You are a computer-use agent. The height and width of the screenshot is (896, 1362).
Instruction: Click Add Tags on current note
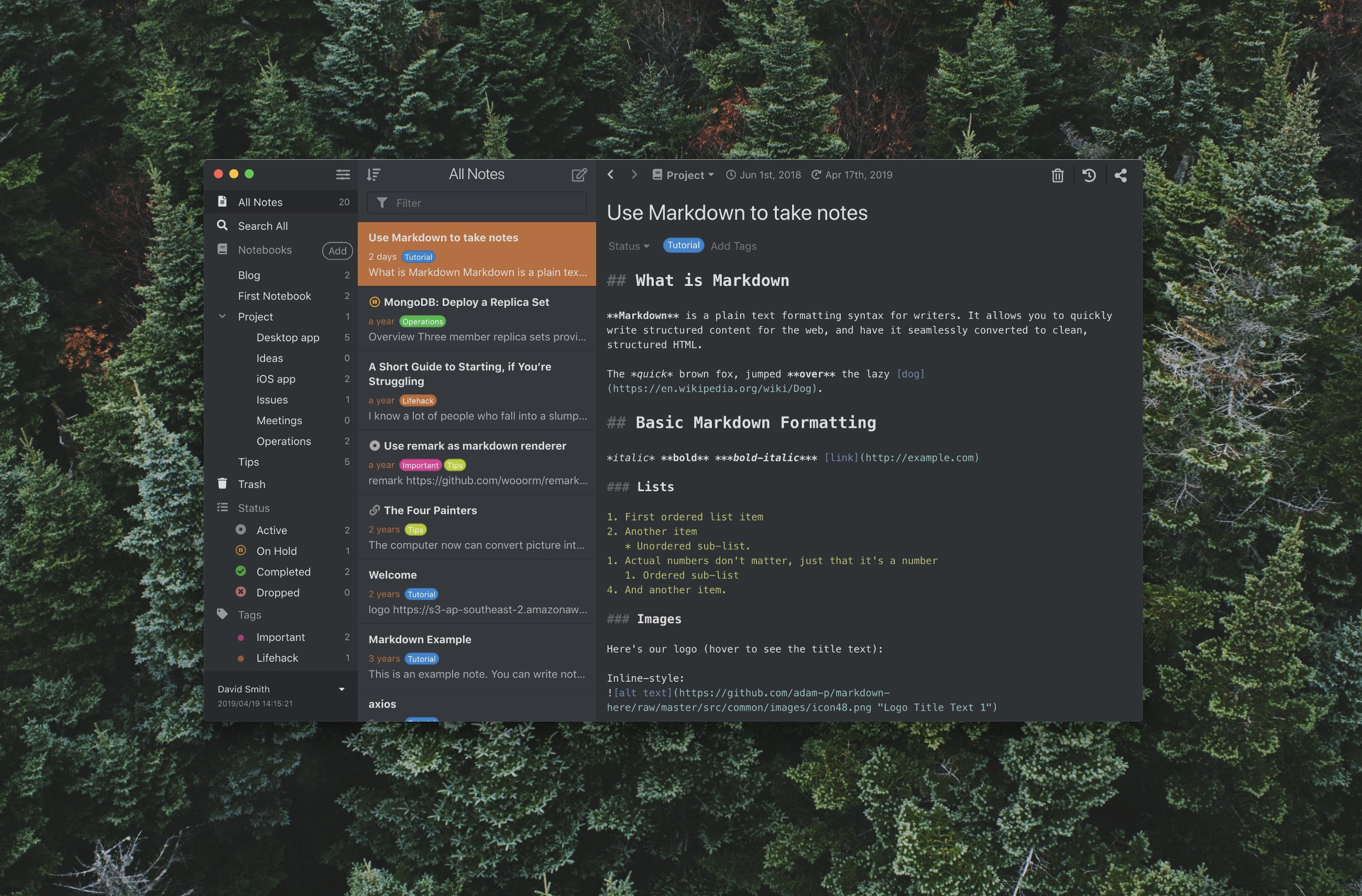[733, 245]
